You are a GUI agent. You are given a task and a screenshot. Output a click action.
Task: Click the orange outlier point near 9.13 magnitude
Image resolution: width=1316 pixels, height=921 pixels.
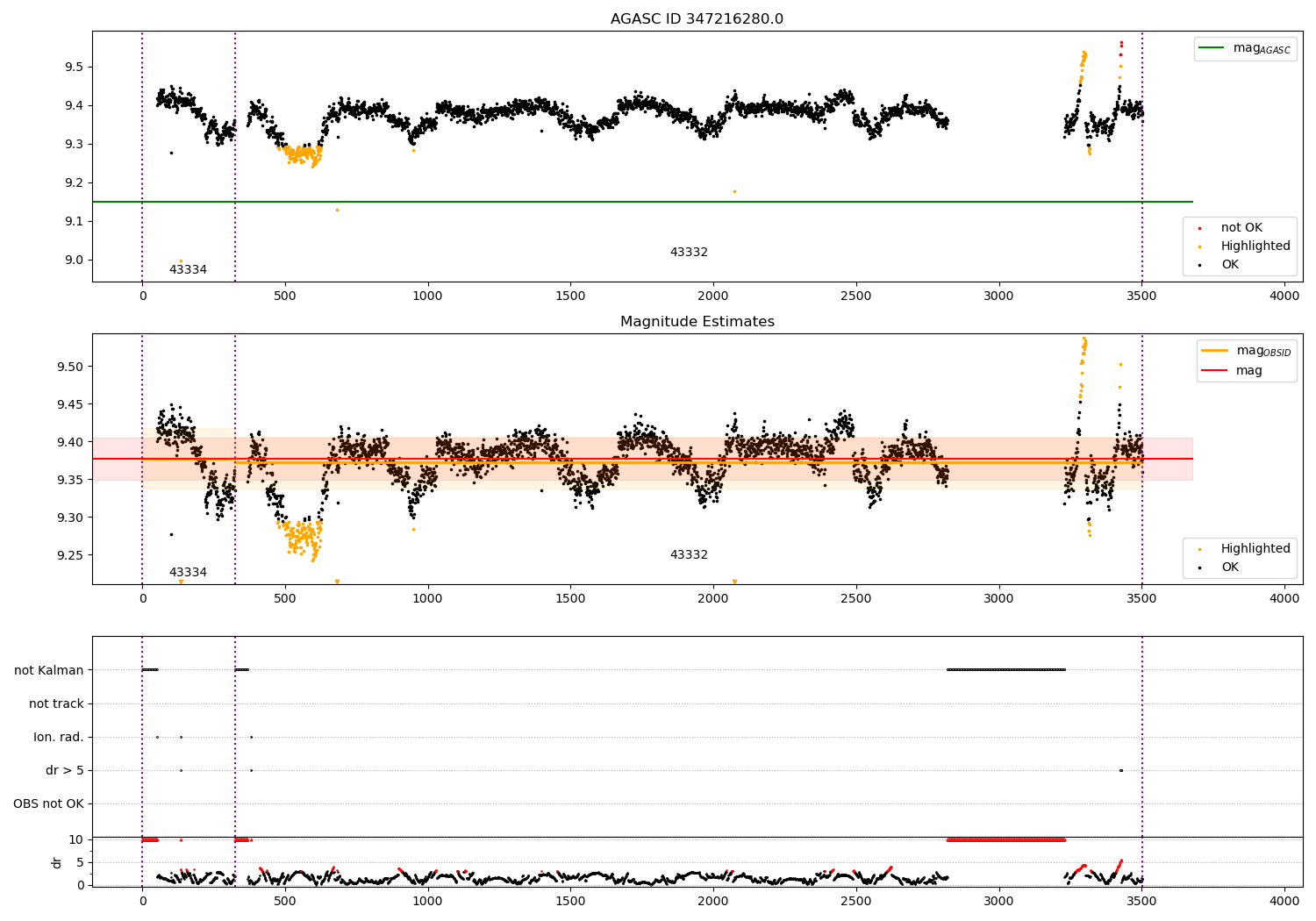[x=337, y=210]
